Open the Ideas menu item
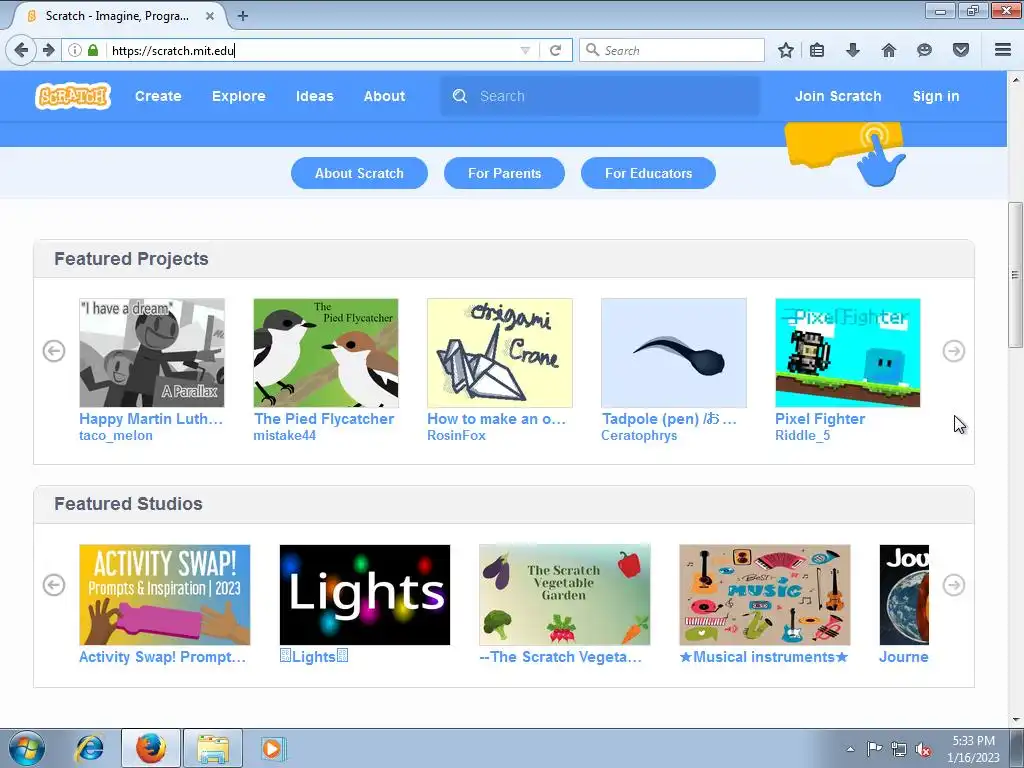This screenshot has width=1024, height=768. 315,96
